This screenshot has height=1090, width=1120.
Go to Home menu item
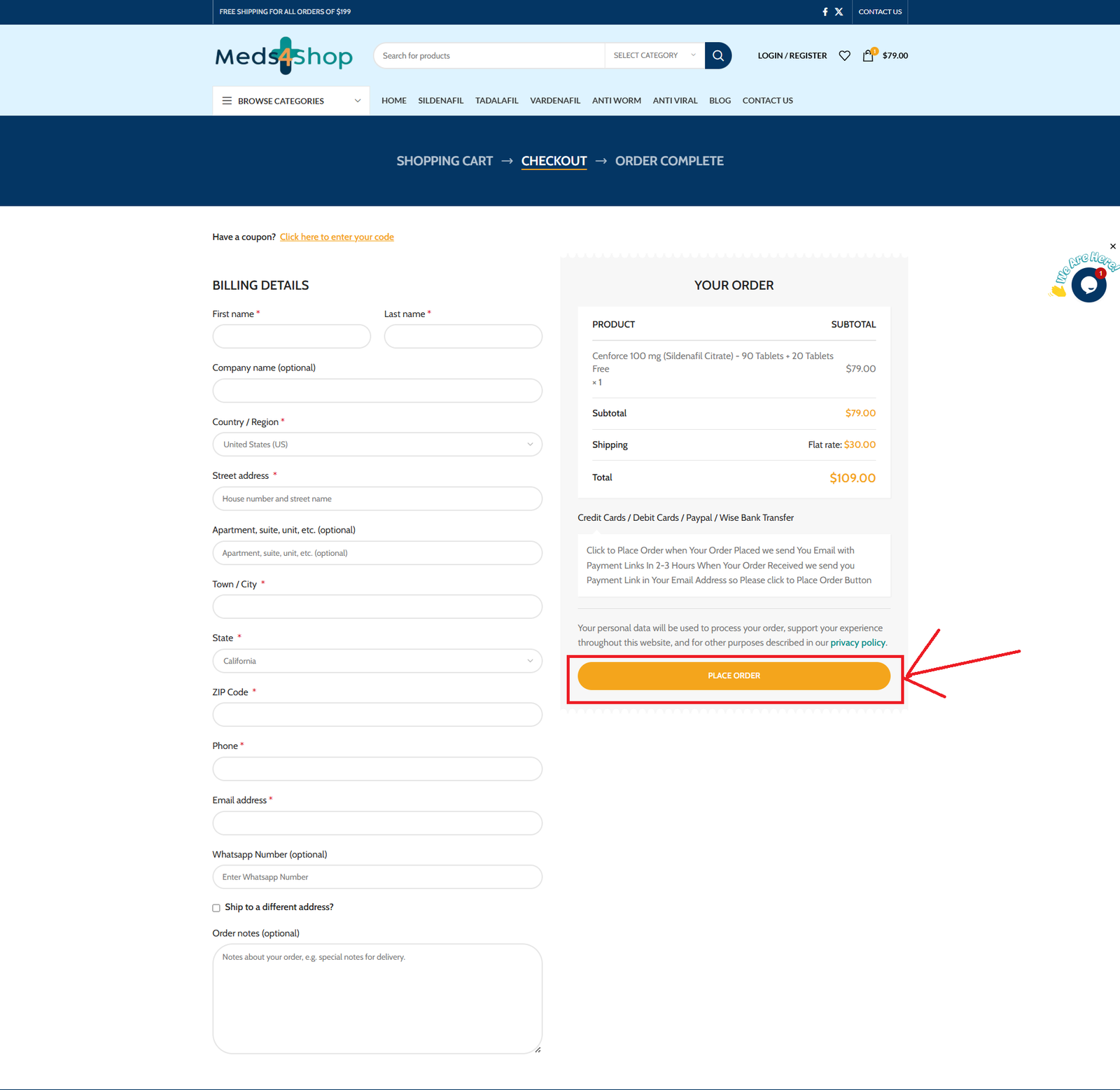[x=394, y=101]
